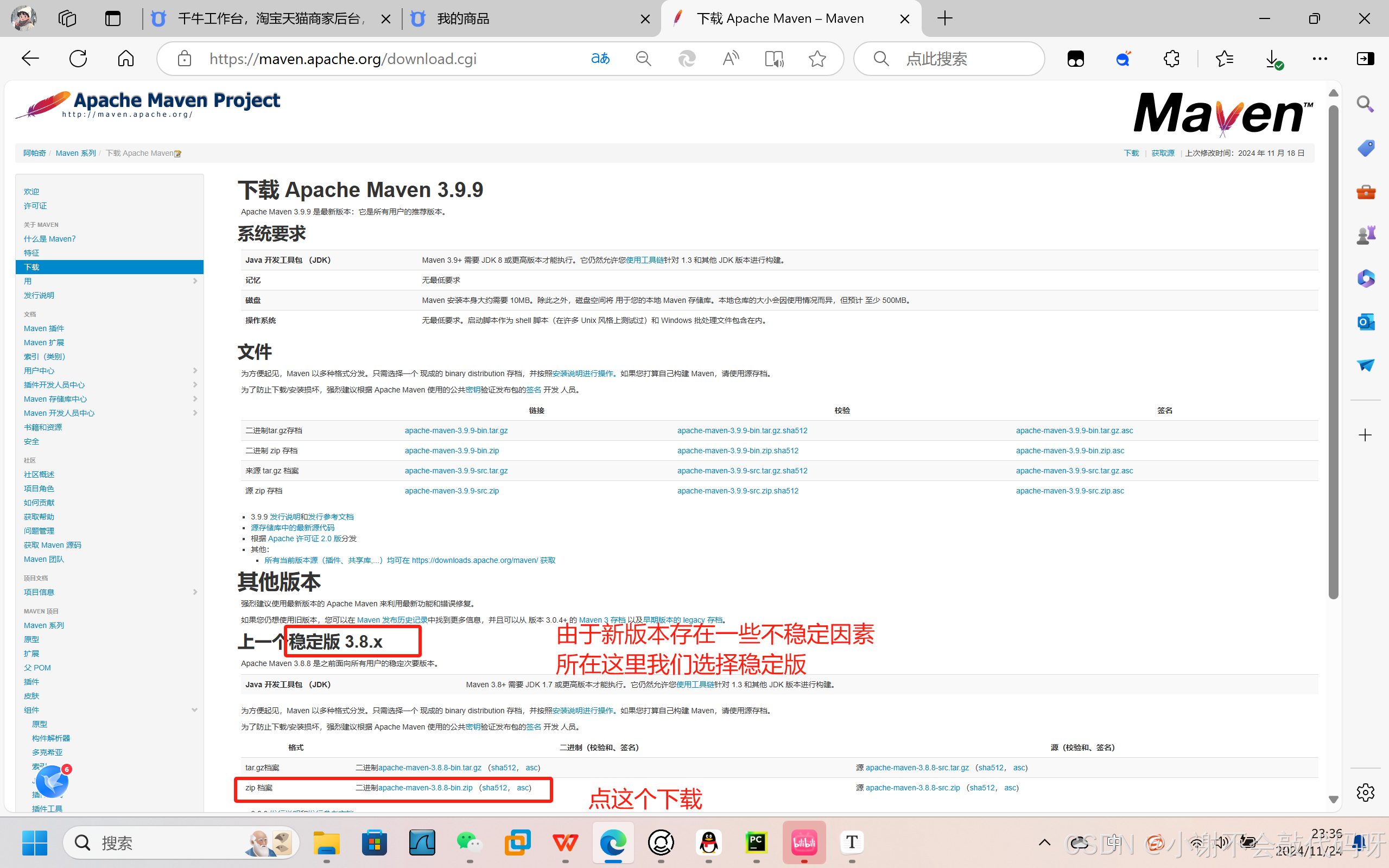1389x868 pixels.
Task: Open PyCharm from the Windows taskbar
Action: pos(756,842)
